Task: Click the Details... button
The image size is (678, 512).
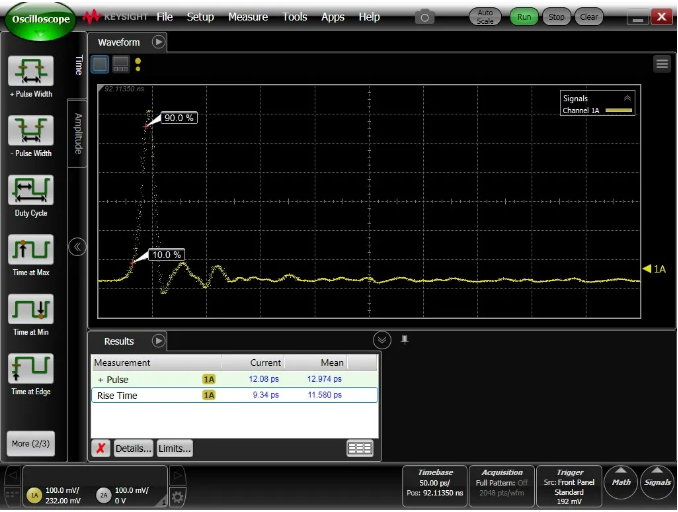Action: 133,448
